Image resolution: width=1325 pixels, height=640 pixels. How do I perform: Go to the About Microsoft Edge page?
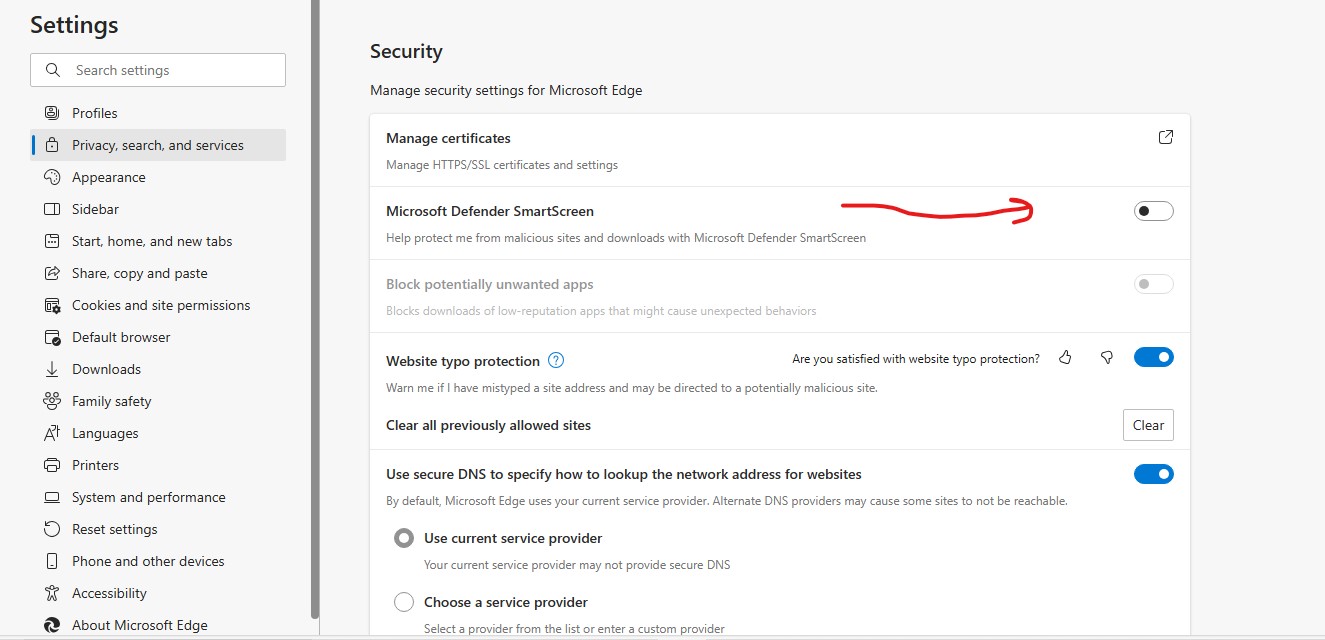click(158, 625)
